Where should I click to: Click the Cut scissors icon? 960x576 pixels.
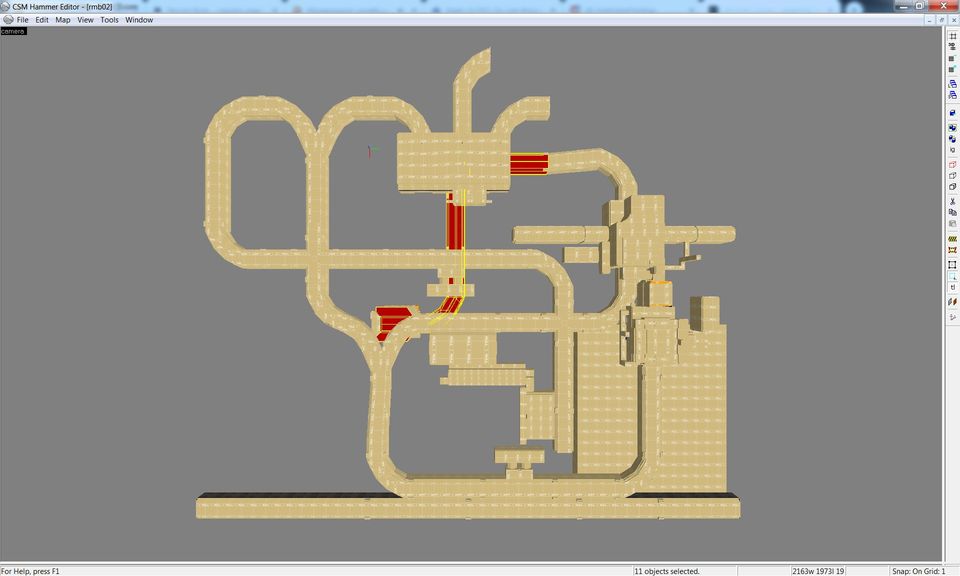click(952, 200)
